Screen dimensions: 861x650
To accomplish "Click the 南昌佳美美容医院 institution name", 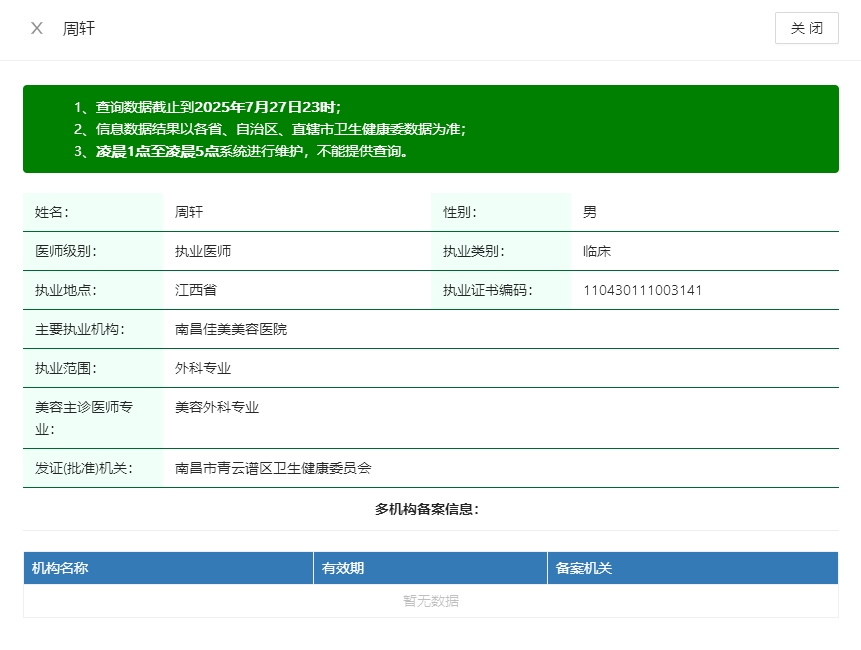I will [x=231, y=329].
